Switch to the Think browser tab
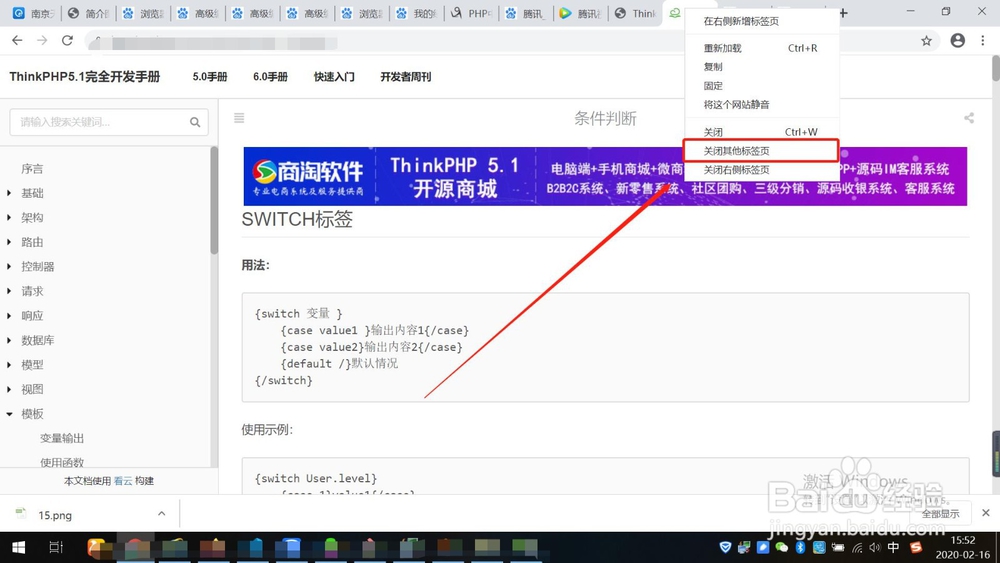 tap(636, 13)
